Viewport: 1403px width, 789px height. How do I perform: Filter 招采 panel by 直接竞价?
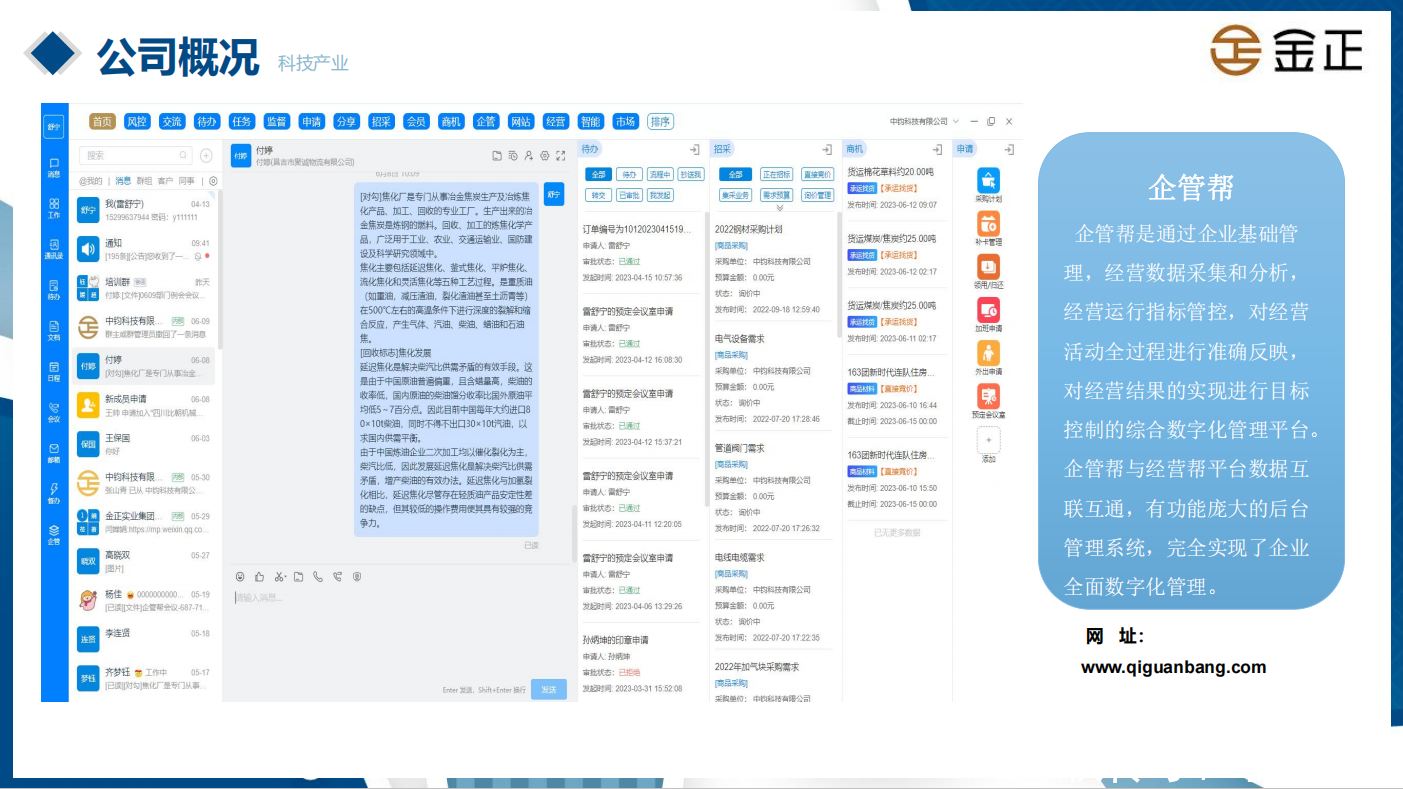tap(817, 174)
